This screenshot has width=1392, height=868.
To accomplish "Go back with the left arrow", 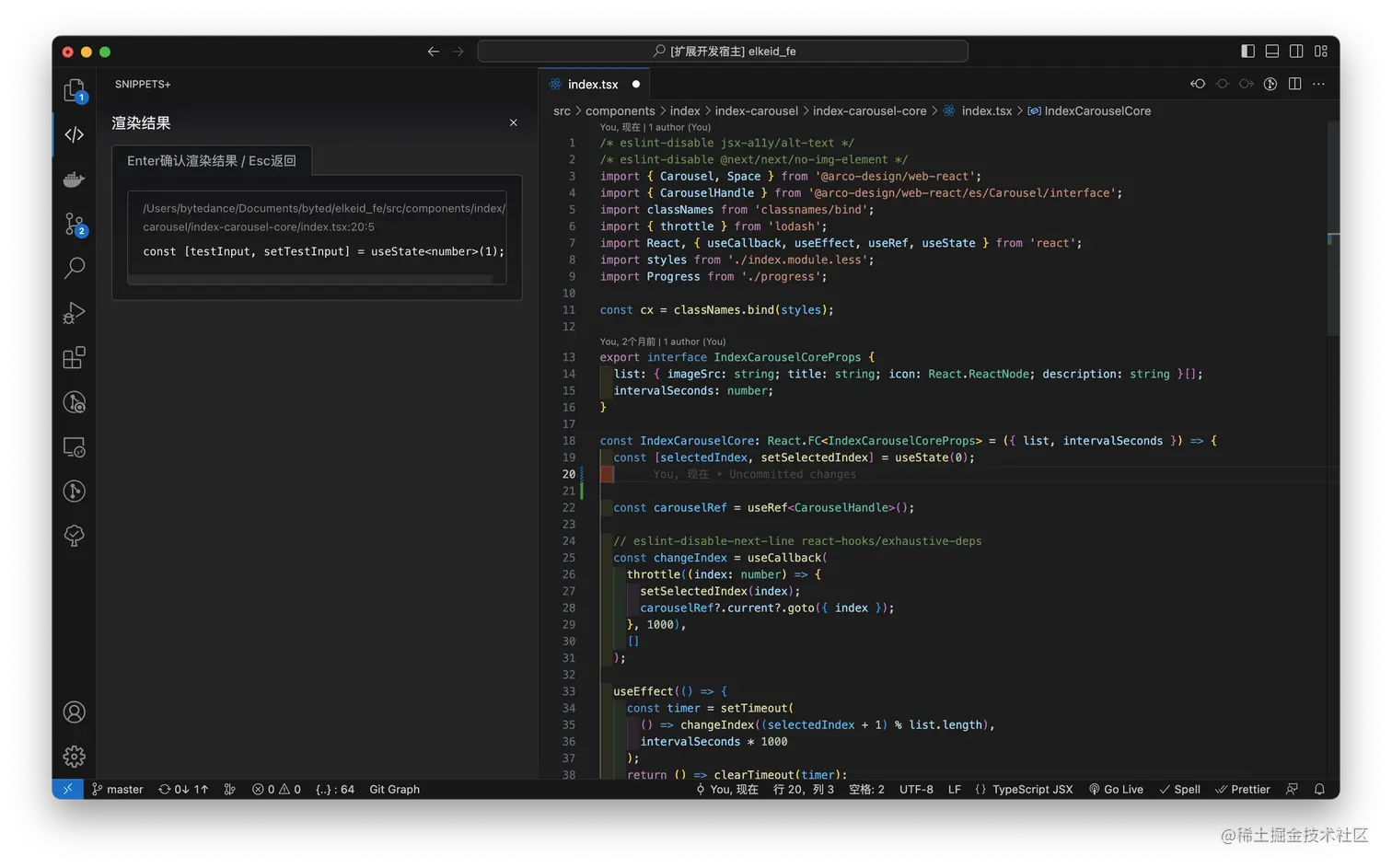I will point(433,52).
